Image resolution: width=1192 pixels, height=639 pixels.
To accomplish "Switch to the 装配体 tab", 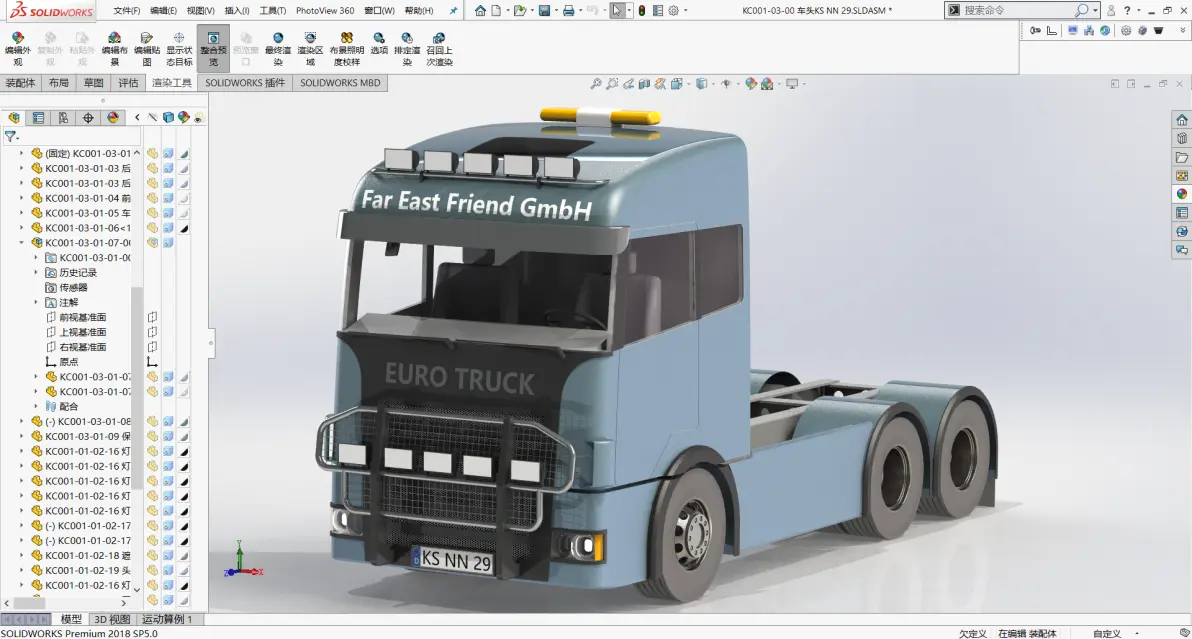I will point(20,83).
